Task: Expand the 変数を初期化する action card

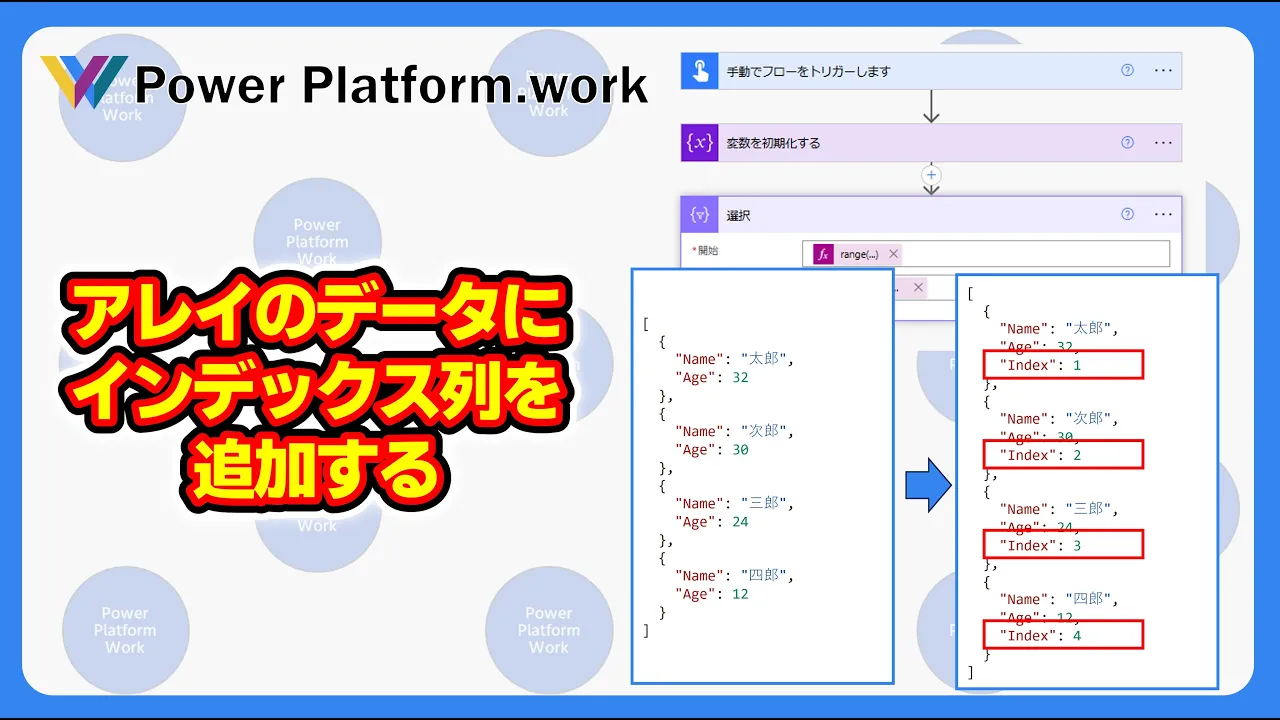Action: click(931, 143)
